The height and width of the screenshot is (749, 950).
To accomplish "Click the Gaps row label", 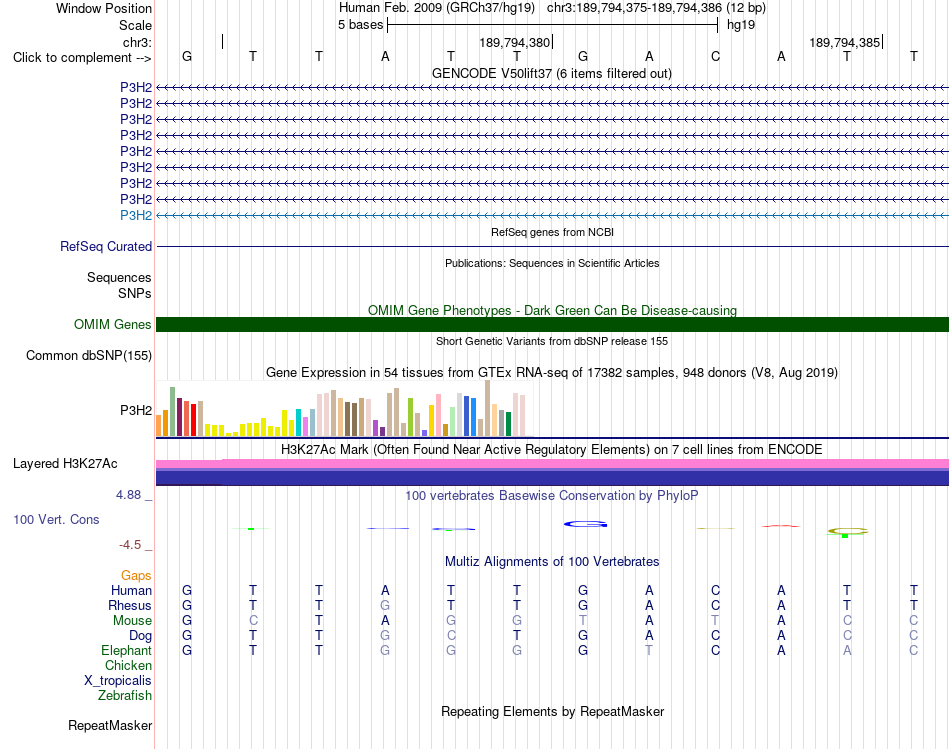I will [x=136, y=576].
